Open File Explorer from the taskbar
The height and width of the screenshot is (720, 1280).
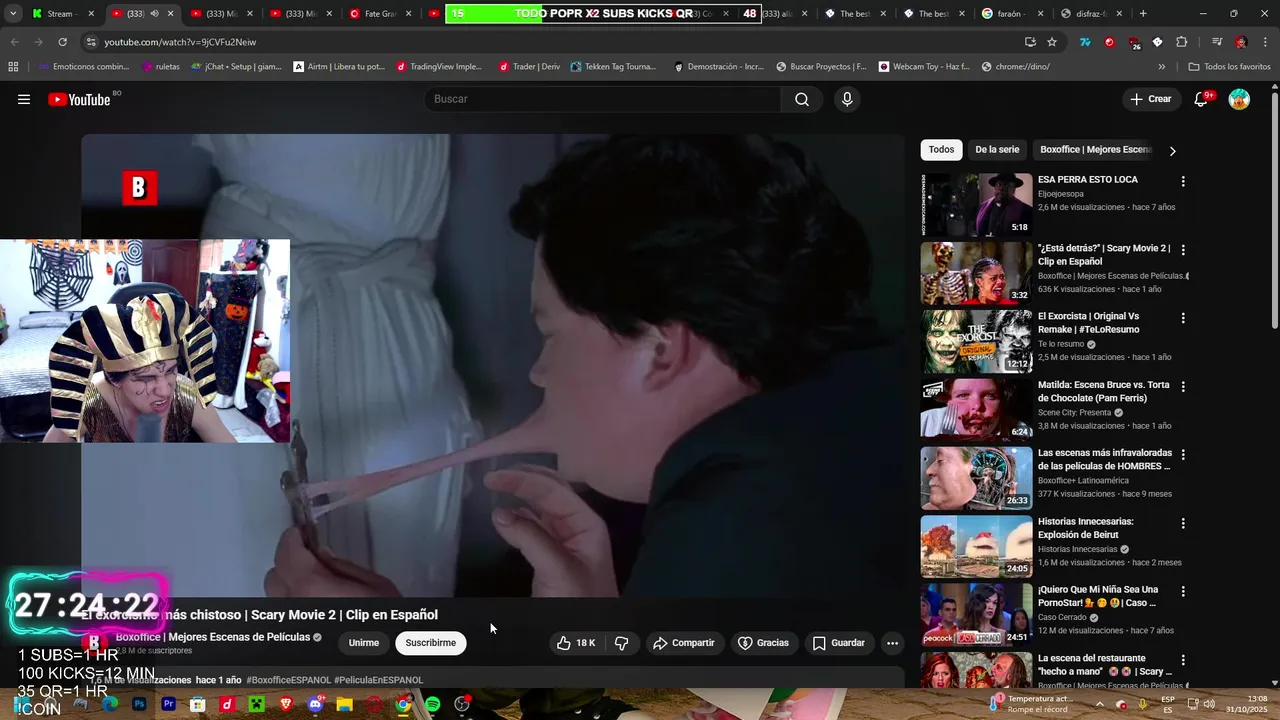click(344, 704)
